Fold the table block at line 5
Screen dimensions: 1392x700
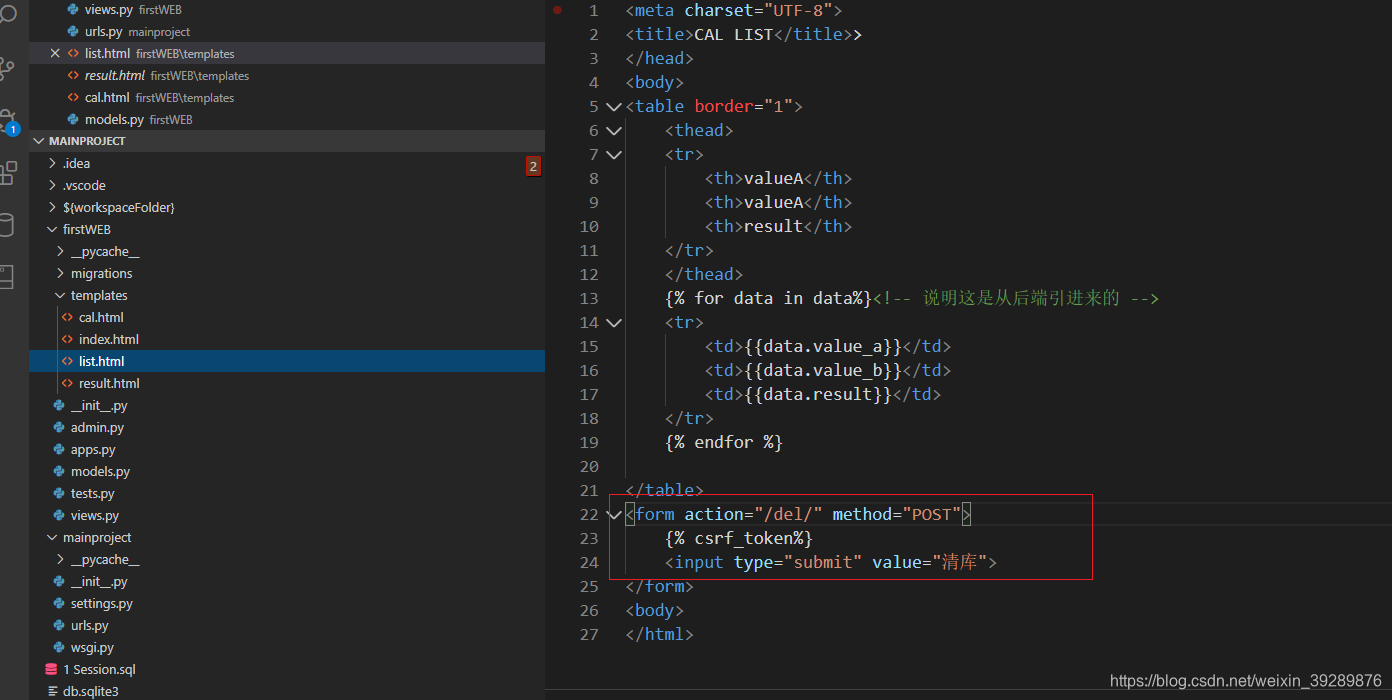click(614, 106)
